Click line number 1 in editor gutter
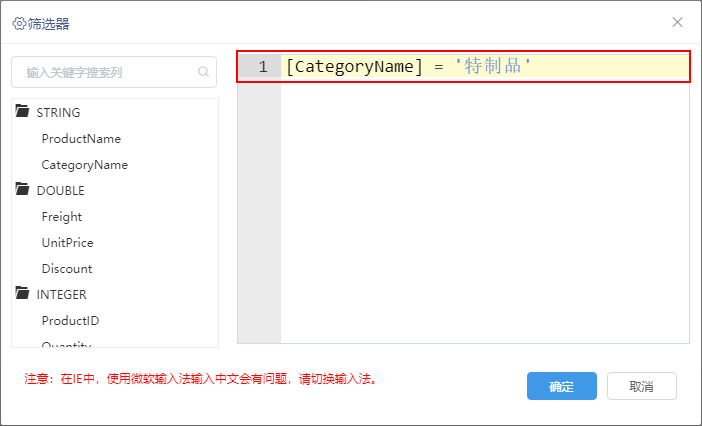Screen dimensions: 702x426 263,67
